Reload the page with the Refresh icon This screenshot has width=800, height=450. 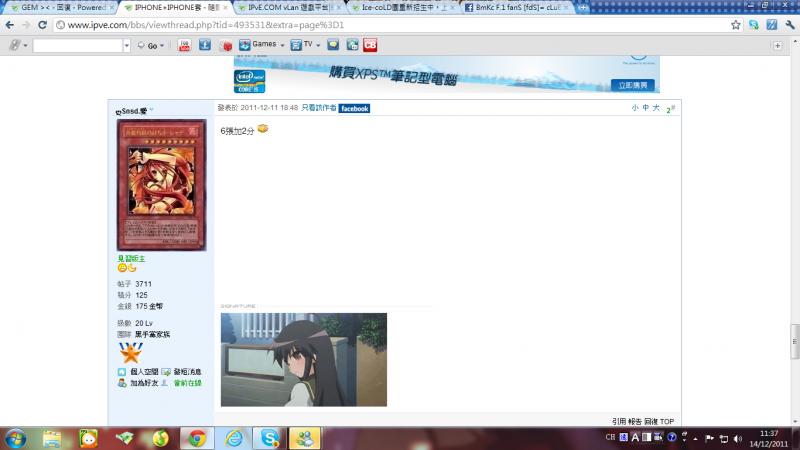point(42,25)
